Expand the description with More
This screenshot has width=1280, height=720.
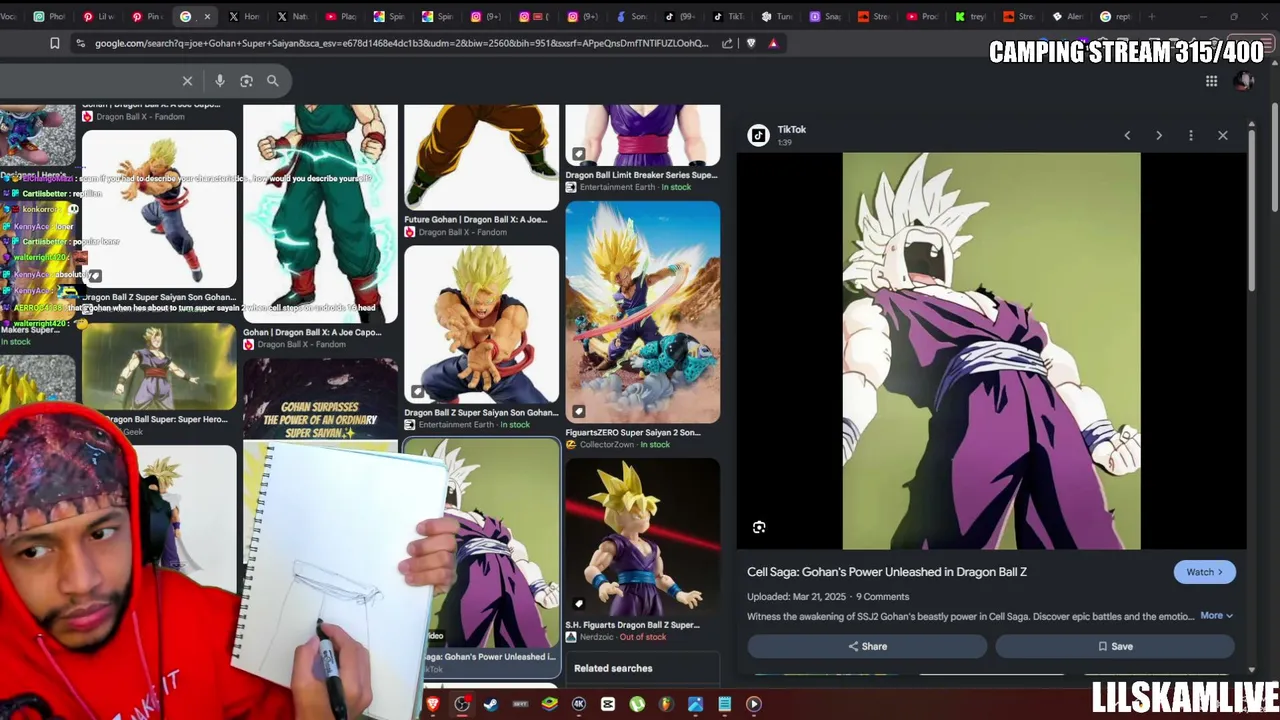pos(1216,616)
